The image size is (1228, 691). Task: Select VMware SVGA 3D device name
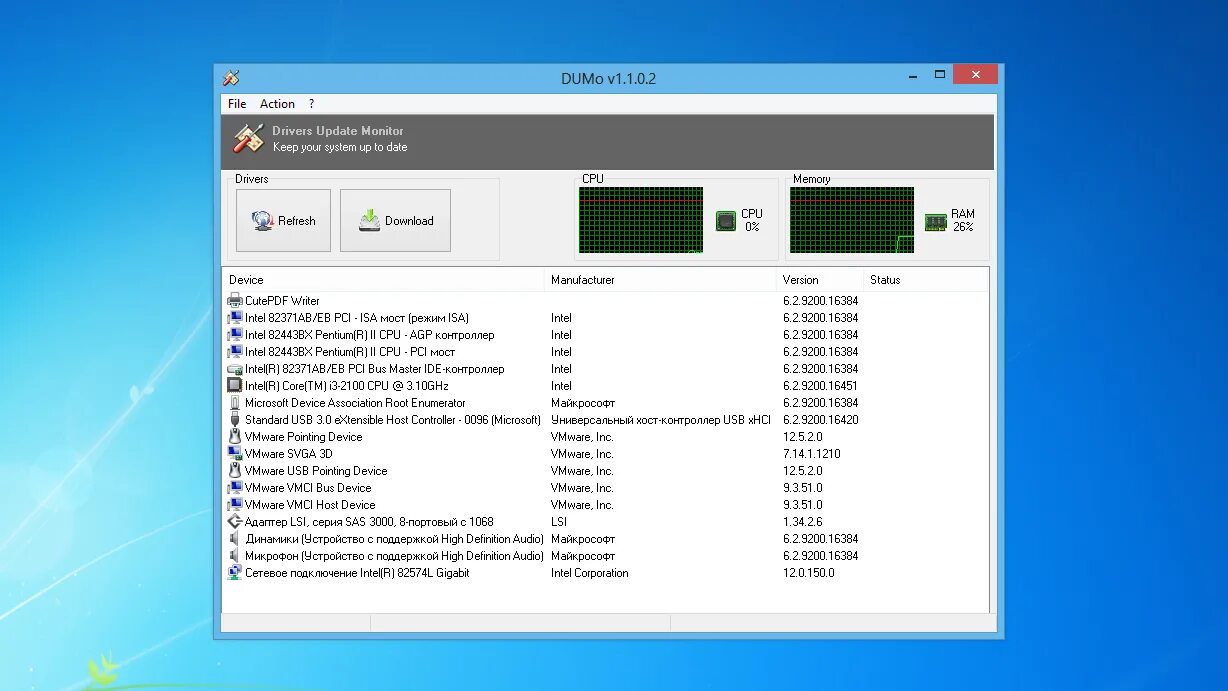tap(288, 454)
